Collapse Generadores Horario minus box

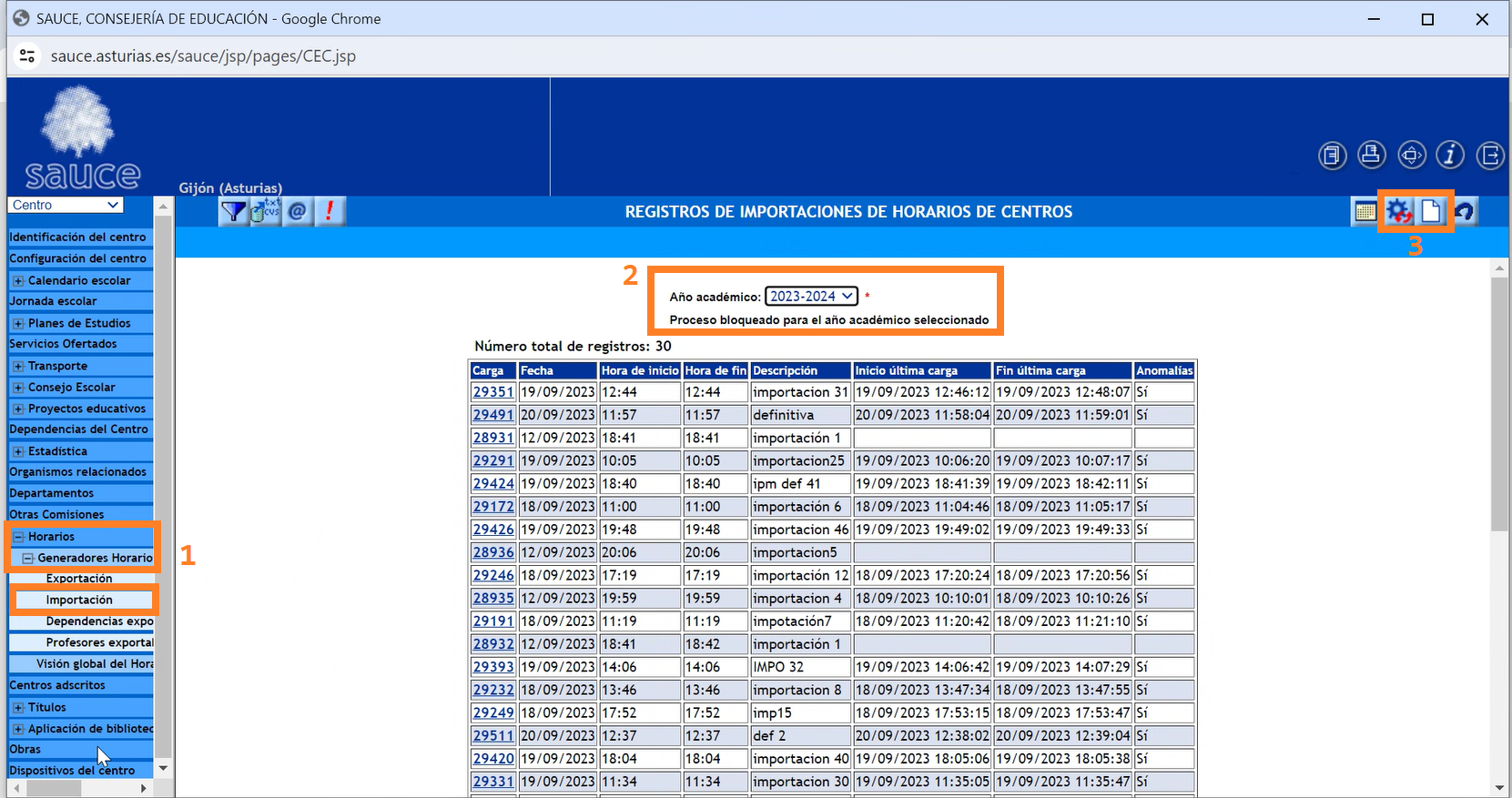point(28,559)
